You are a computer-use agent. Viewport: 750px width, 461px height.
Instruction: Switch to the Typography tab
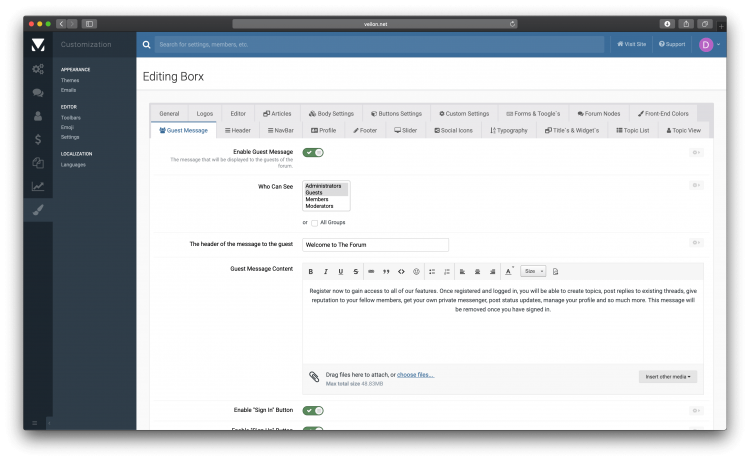[x=509, y=131]
